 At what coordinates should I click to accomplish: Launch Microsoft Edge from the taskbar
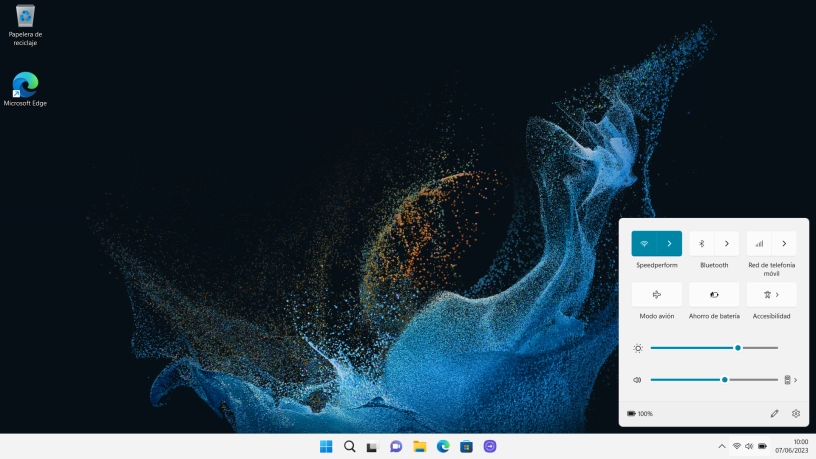pos(443,447)
